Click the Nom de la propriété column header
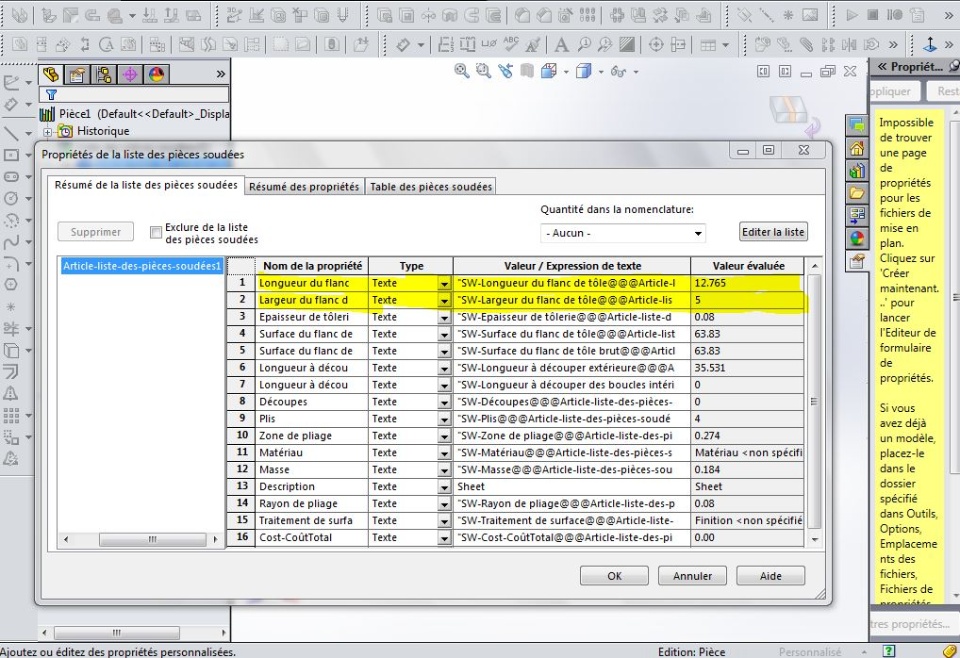The height and width of the screenshot is (658, 960). click(x=312, y=266)
